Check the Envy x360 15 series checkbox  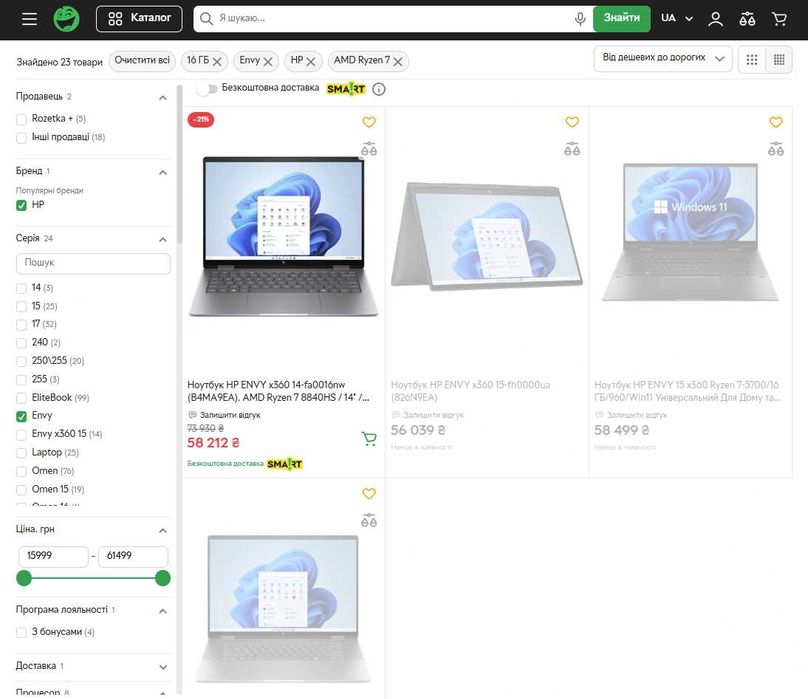point(21,435)
